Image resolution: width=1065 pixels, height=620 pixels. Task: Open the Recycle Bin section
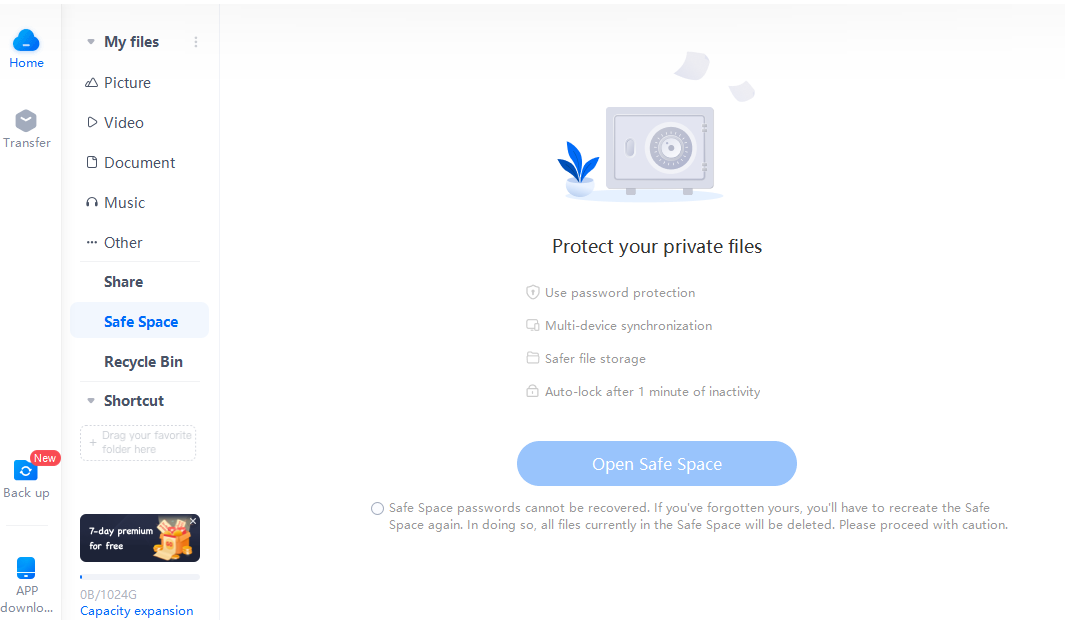143,362
